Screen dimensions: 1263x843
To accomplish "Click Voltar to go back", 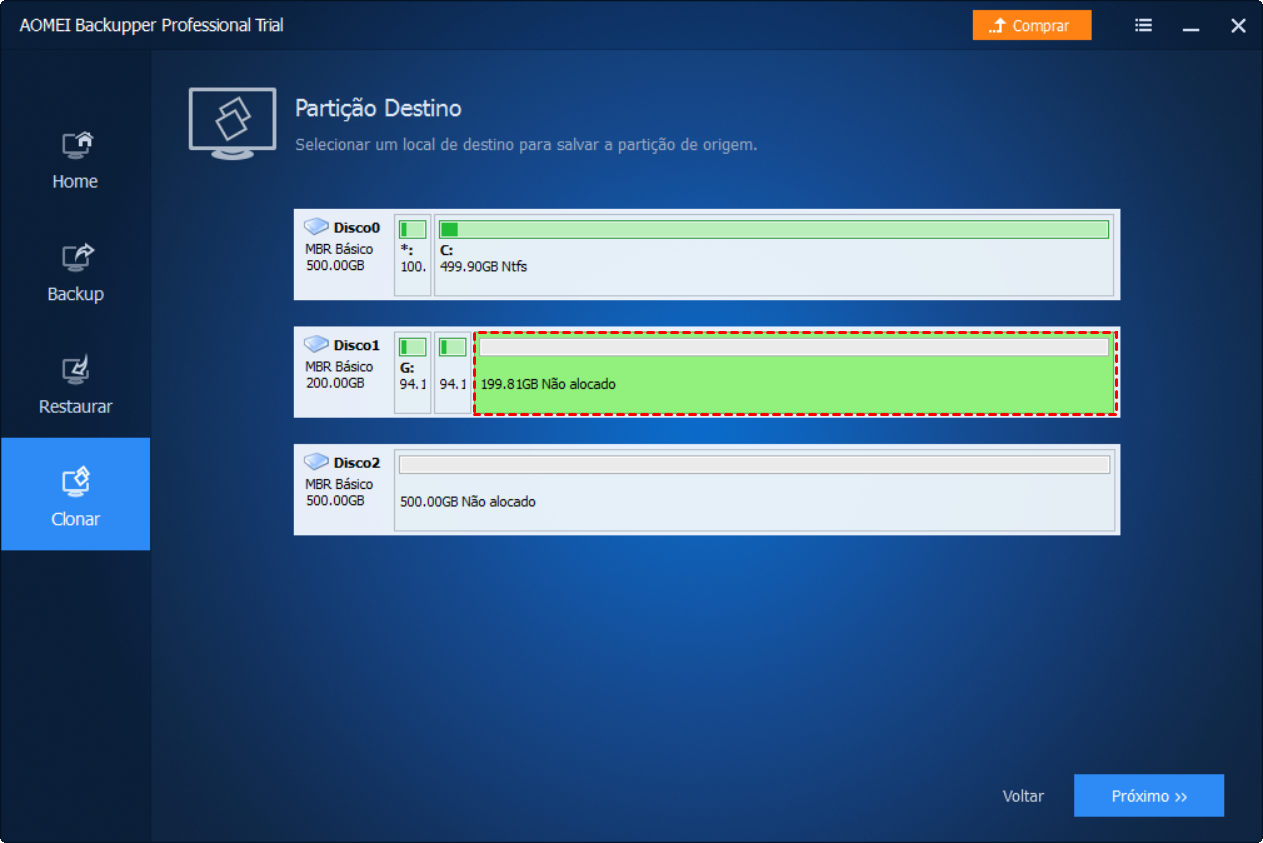I will [1023, 795].
